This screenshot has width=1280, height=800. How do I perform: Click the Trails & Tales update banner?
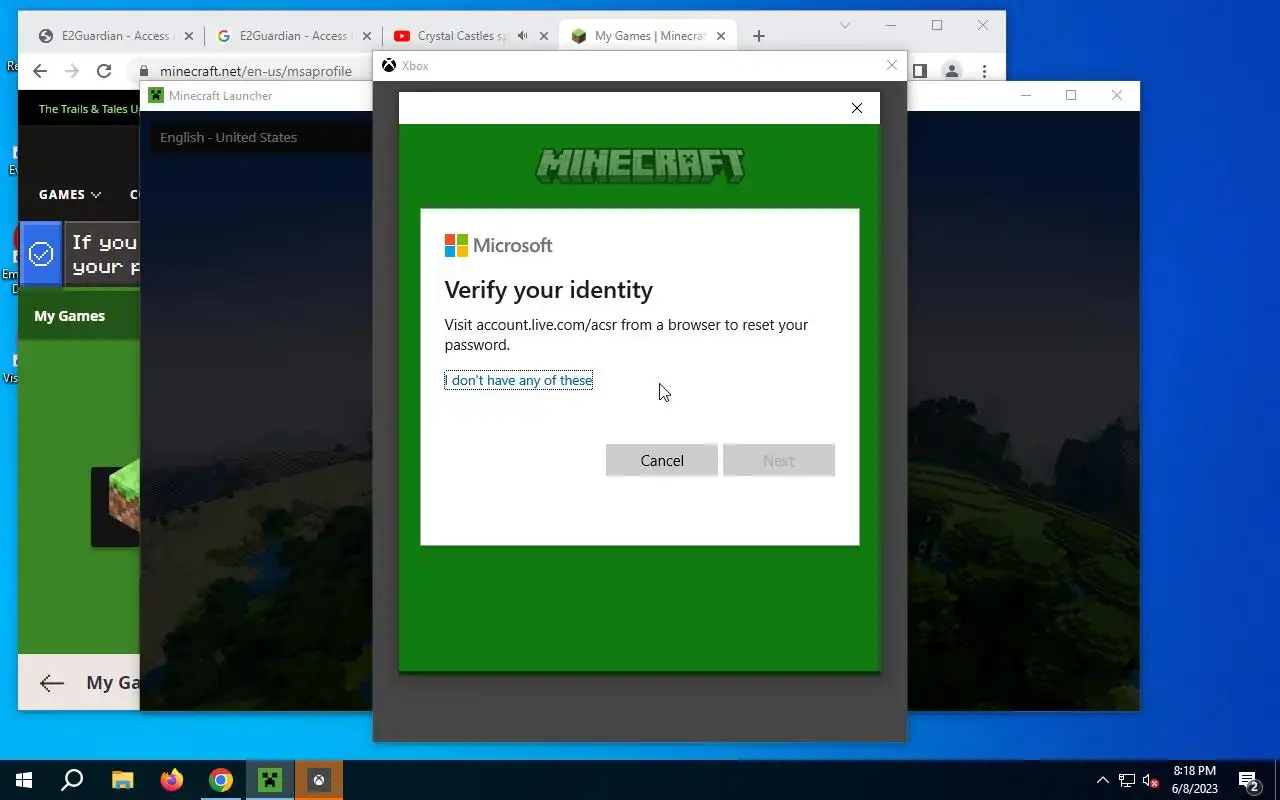pos(89,109)
